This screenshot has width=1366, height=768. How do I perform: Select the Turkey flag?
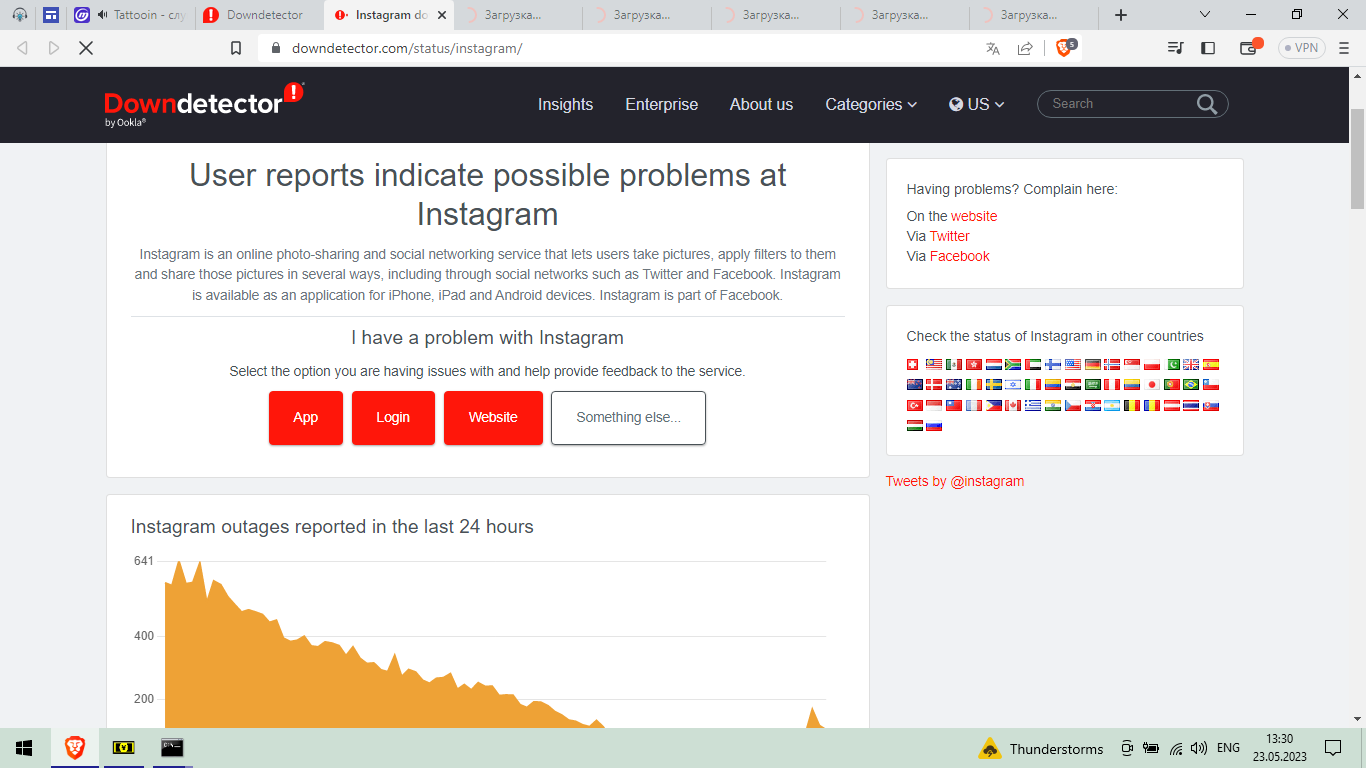[913, 406]
